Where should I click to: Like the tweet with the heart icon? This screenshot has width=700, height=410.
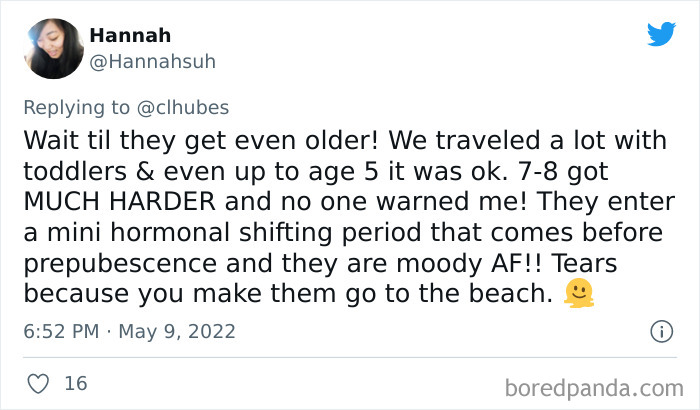[39, 383]
